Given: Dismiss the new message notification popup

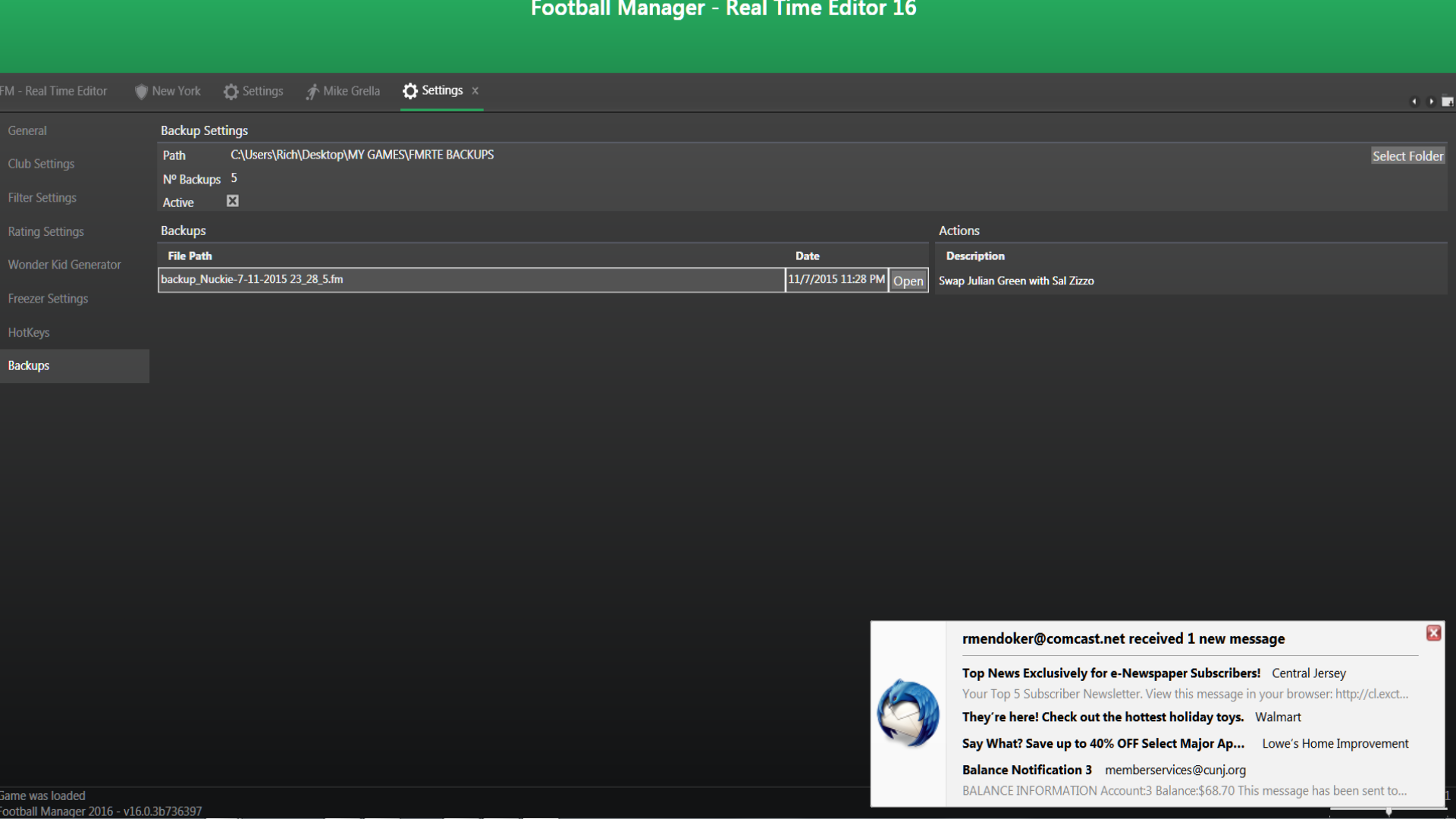Looking at the screenshot, I should coord(1433,633).
